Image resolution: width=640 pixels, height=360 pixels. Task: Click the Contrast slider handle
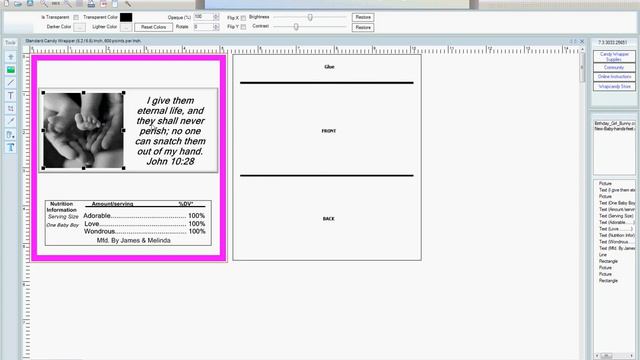(x=296, y=27)
